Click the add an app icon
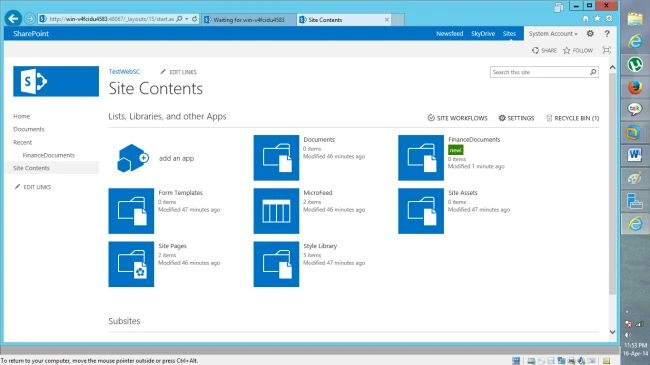 pos(132,158)
